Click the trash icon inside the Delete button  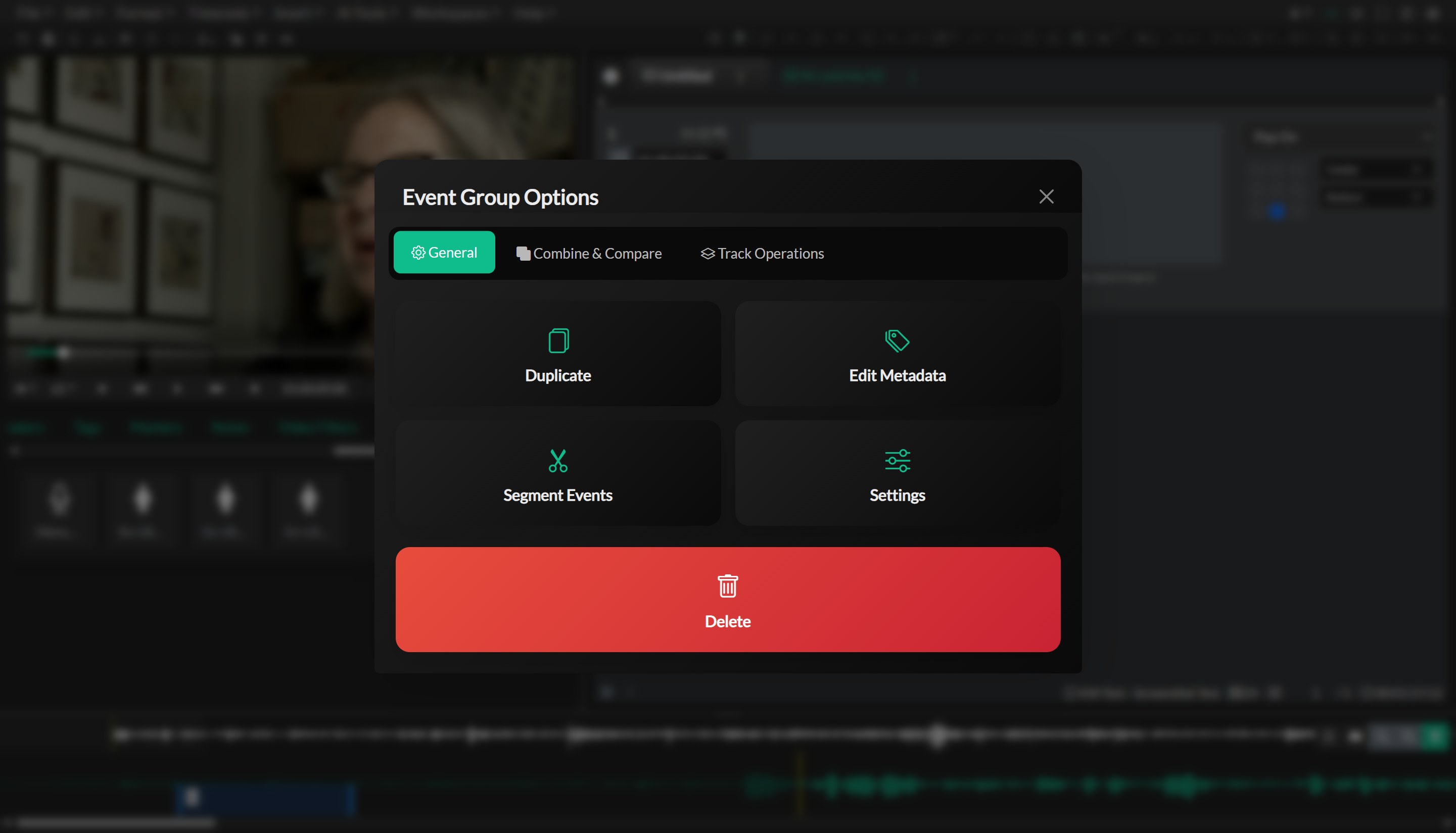(727, 585)
